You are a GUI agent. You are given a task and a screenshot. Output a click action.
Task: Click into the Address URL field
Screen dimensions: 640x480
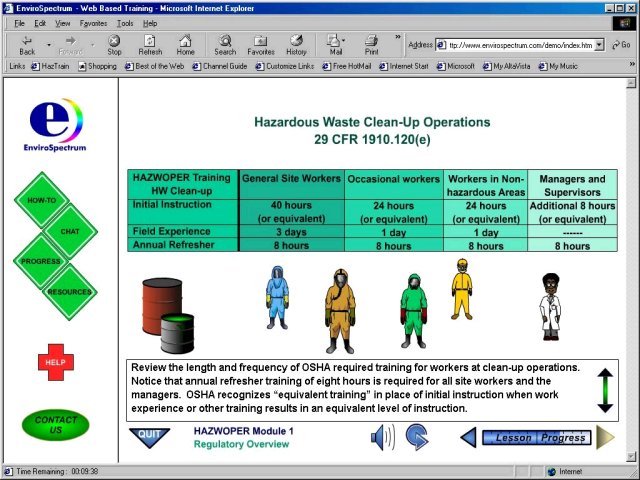(520, 45)
